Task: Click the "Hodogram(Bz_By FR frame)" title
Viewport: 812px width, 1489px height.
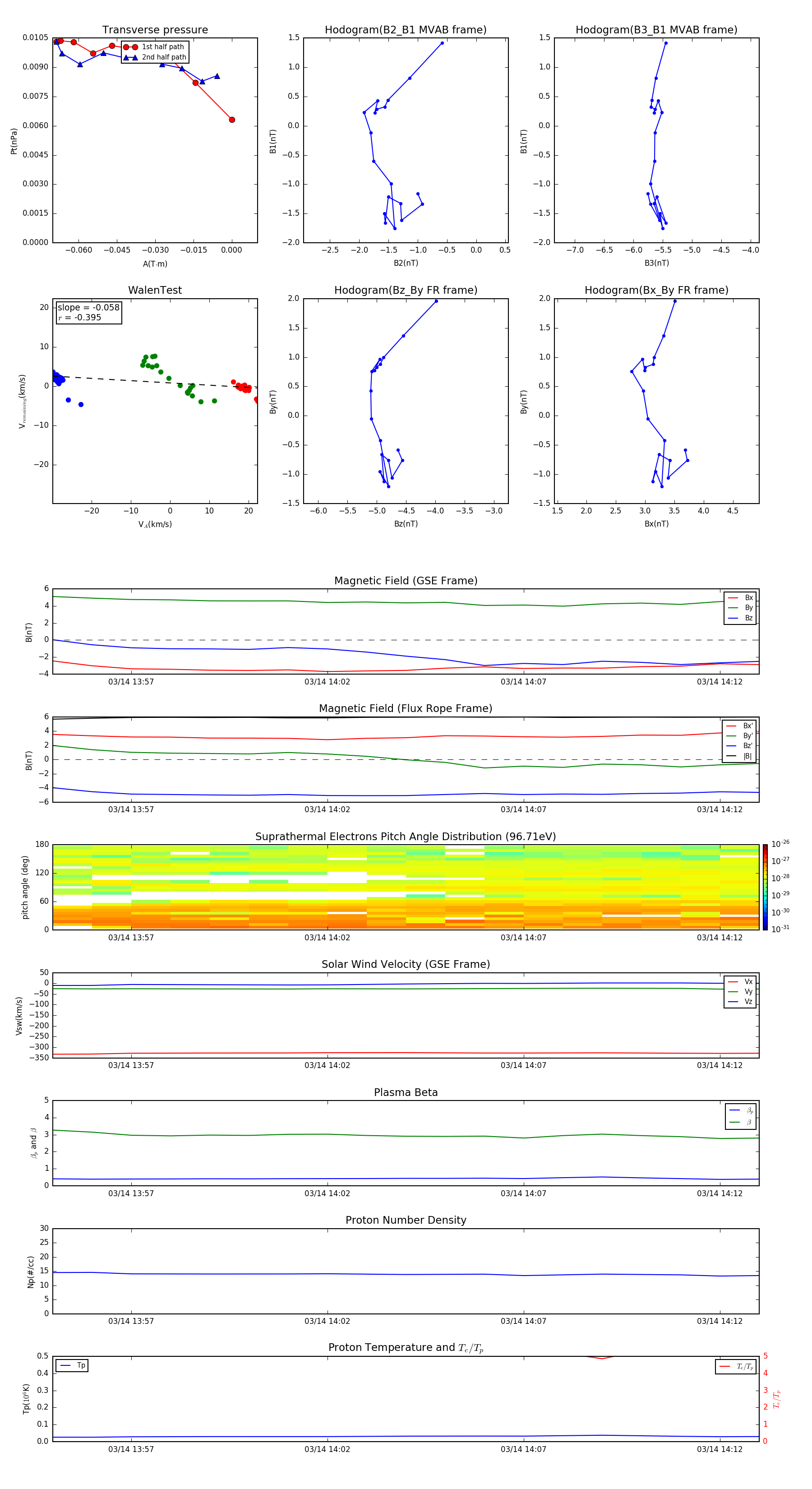Action: [406, 290]
